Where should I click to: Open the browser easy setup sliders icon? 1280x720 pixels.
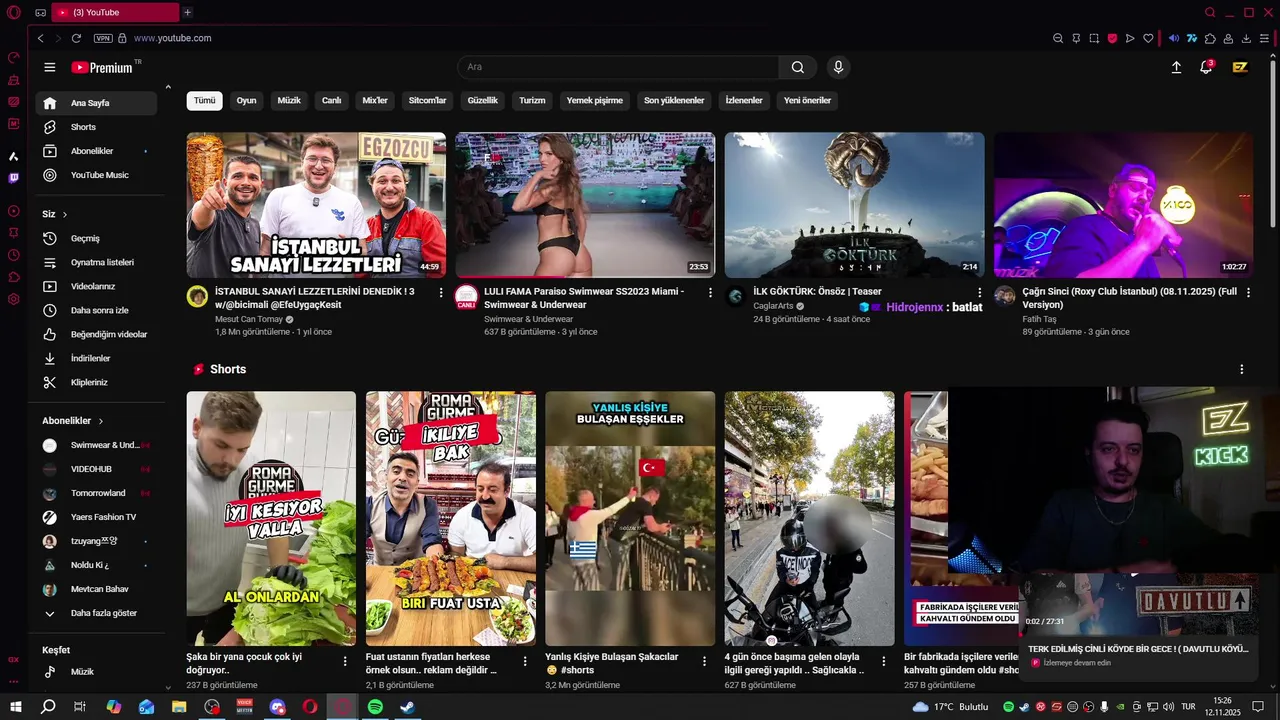click(1264, 38)
